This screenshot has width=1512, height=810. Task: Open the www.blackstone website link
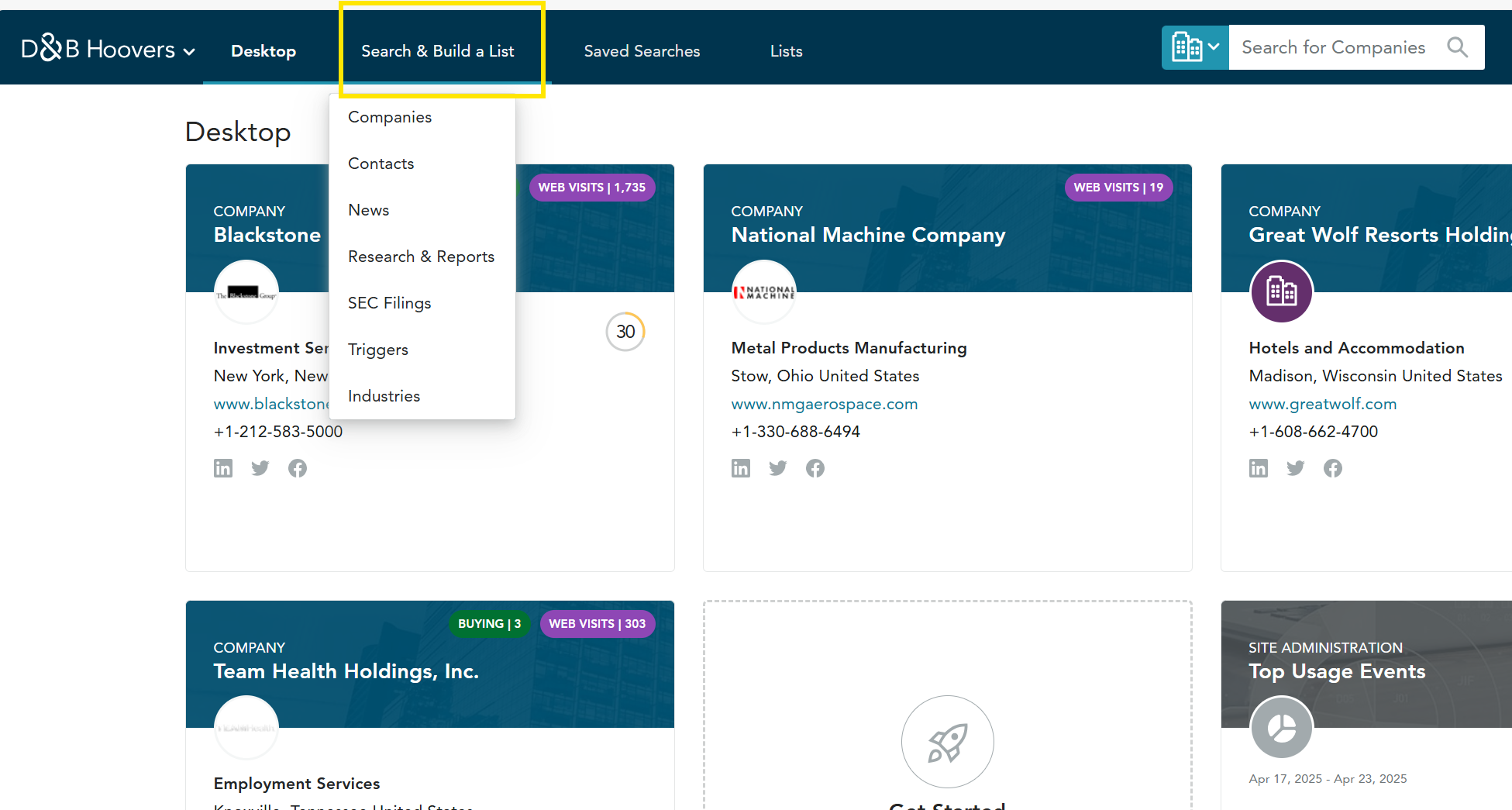tap(271, 404)
